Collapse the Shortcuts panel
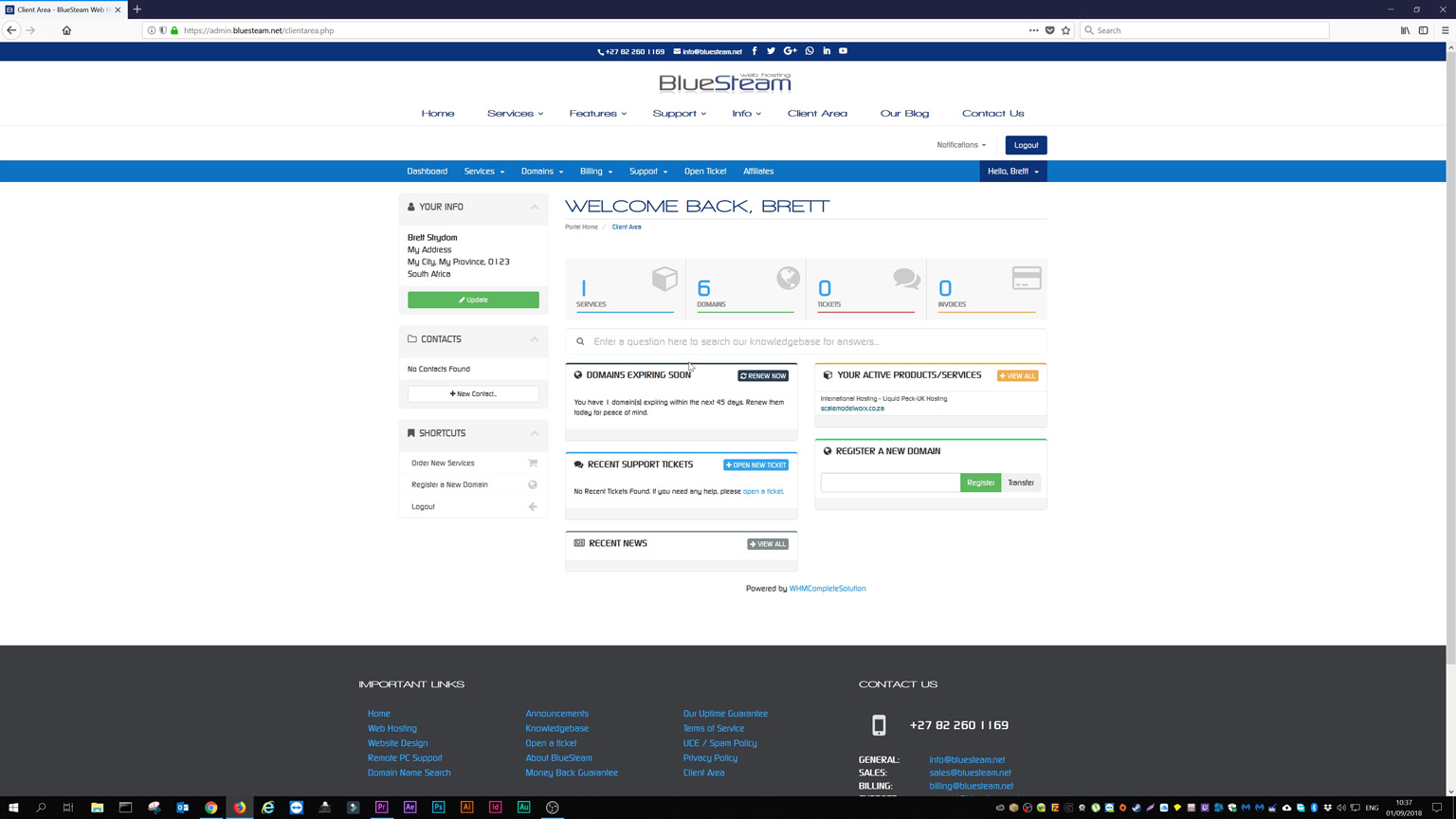This screenshot has width=1456, height=819. [x=535, y=433]
